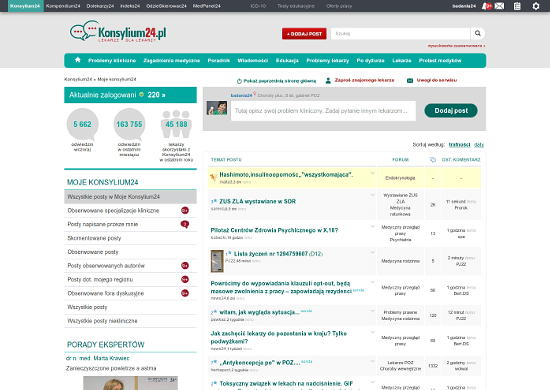550x390 pixels.
Task: Click the green Dodaj post button
Action: tap(451, 110)
